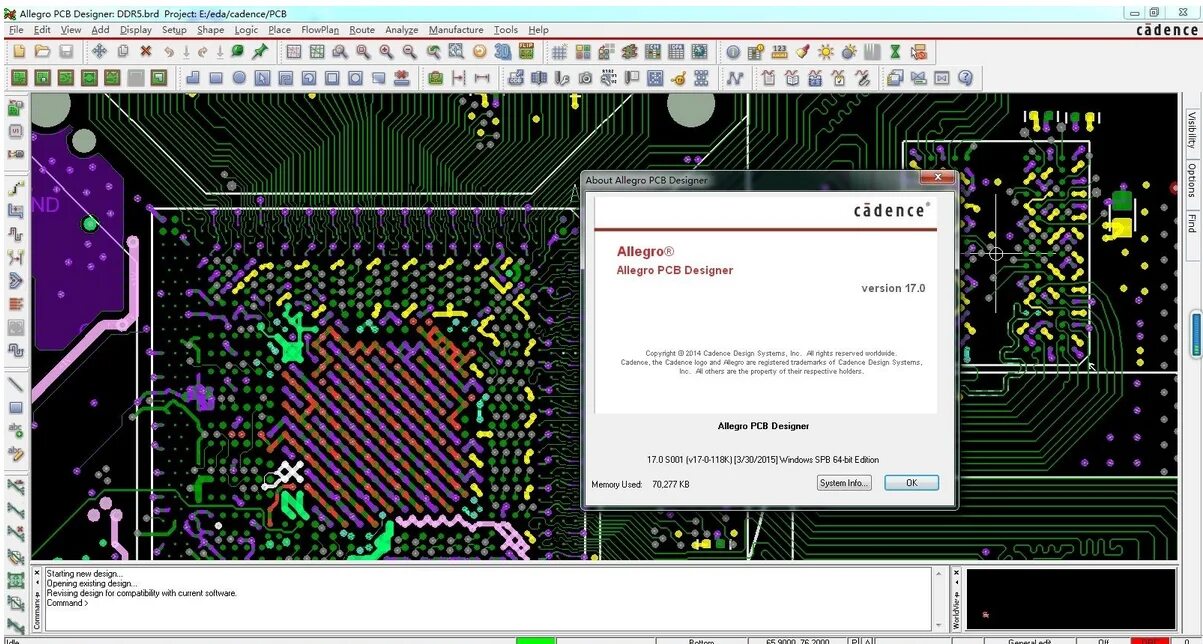Click the Zoom Out magnifier icon

(x=410, y=51)
